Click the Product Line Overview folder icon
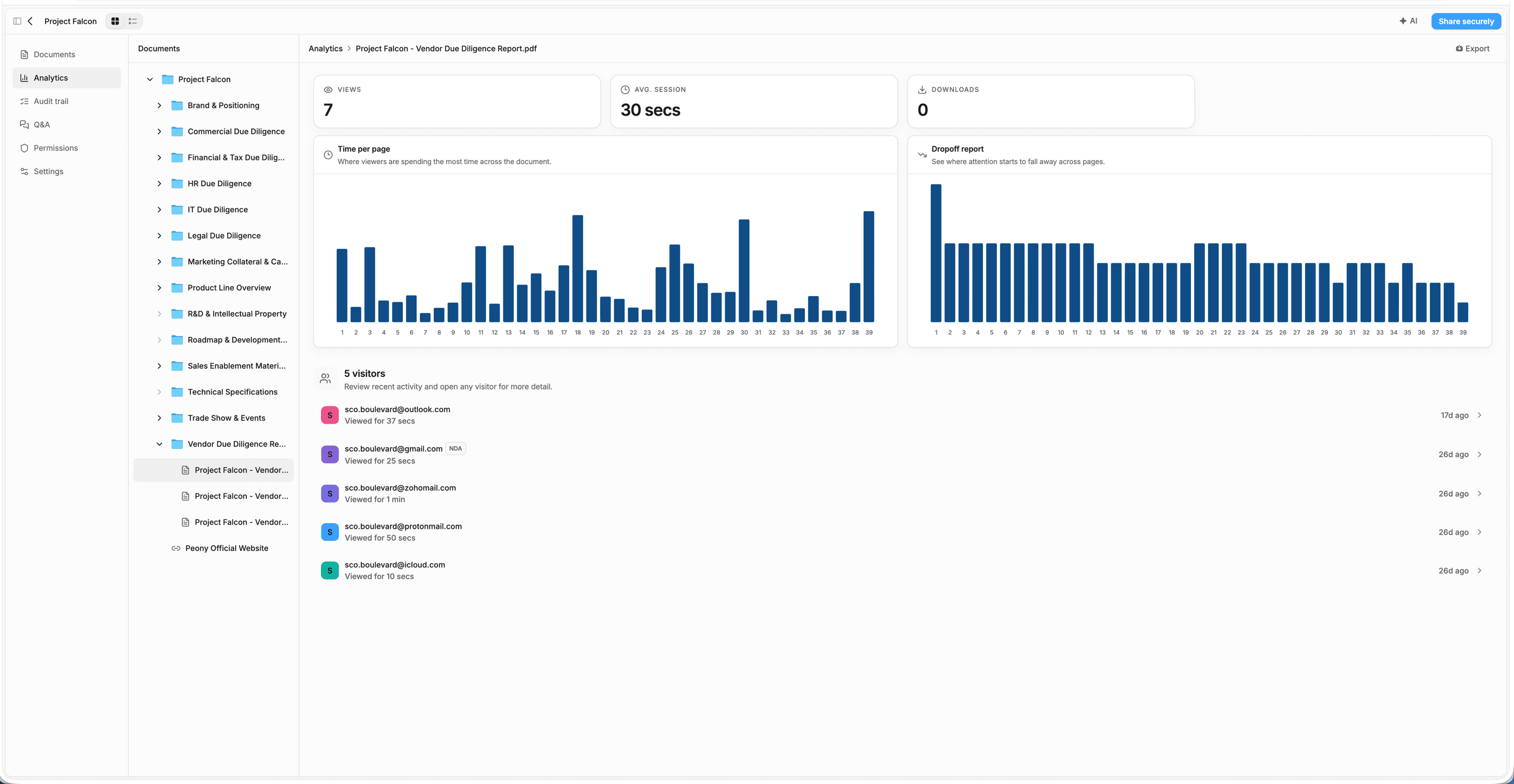Screen dimensions: 1514x784 coord(177,288)
